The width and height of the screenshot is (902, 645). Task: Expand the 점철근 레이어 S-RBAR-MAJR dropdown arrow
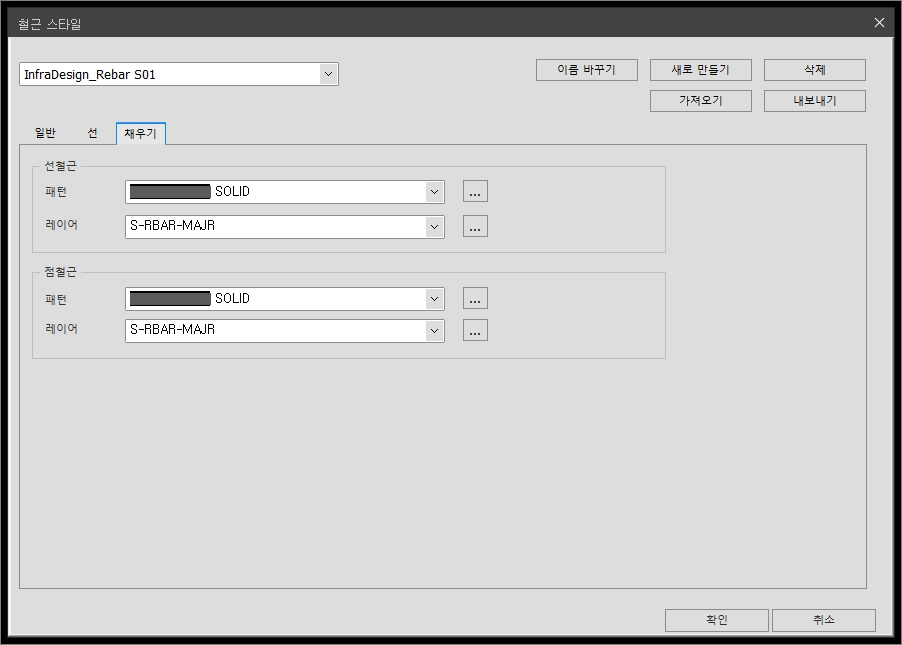pos(434,331)
